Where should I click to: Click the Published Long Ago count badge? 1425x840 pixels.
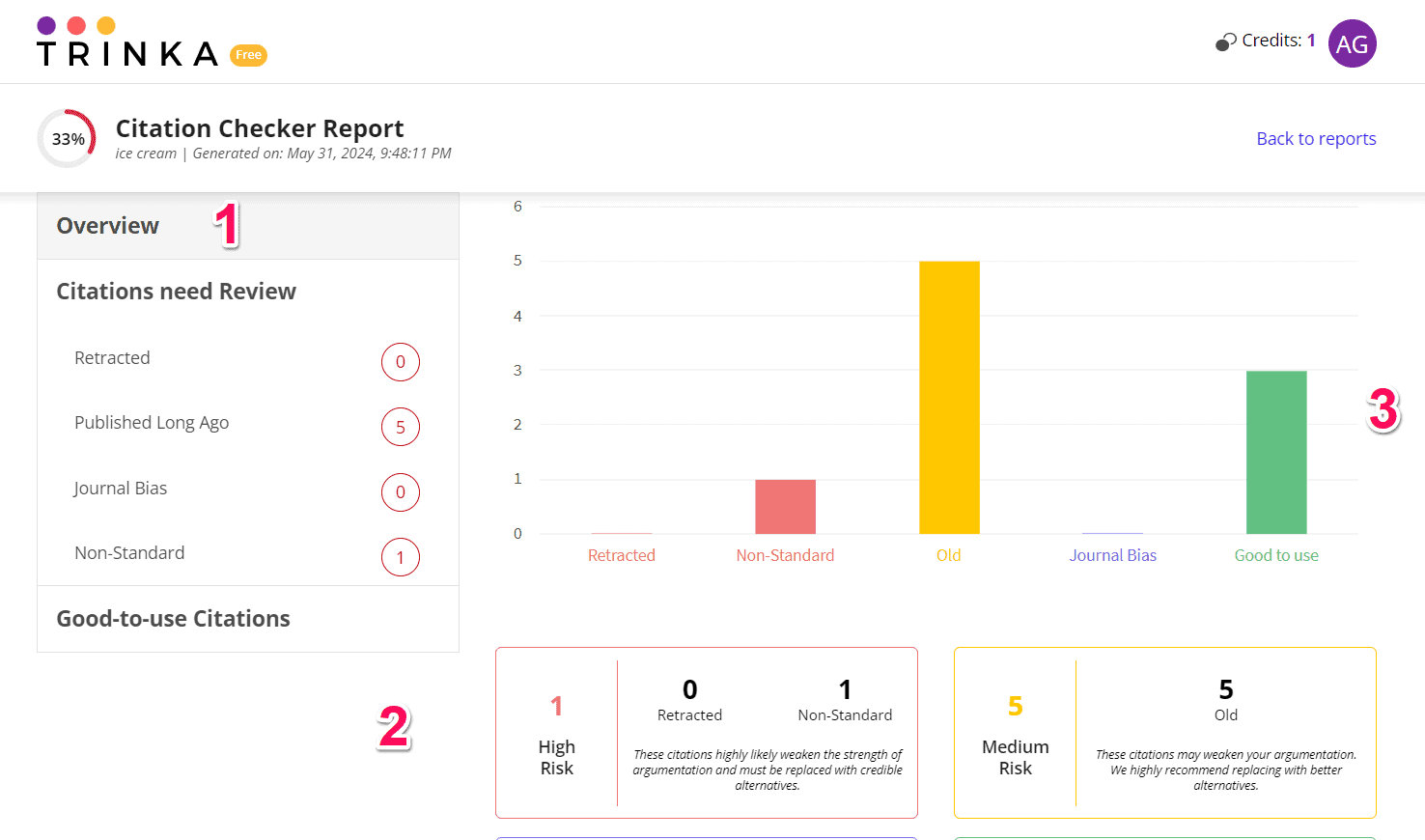pos(401,427)
